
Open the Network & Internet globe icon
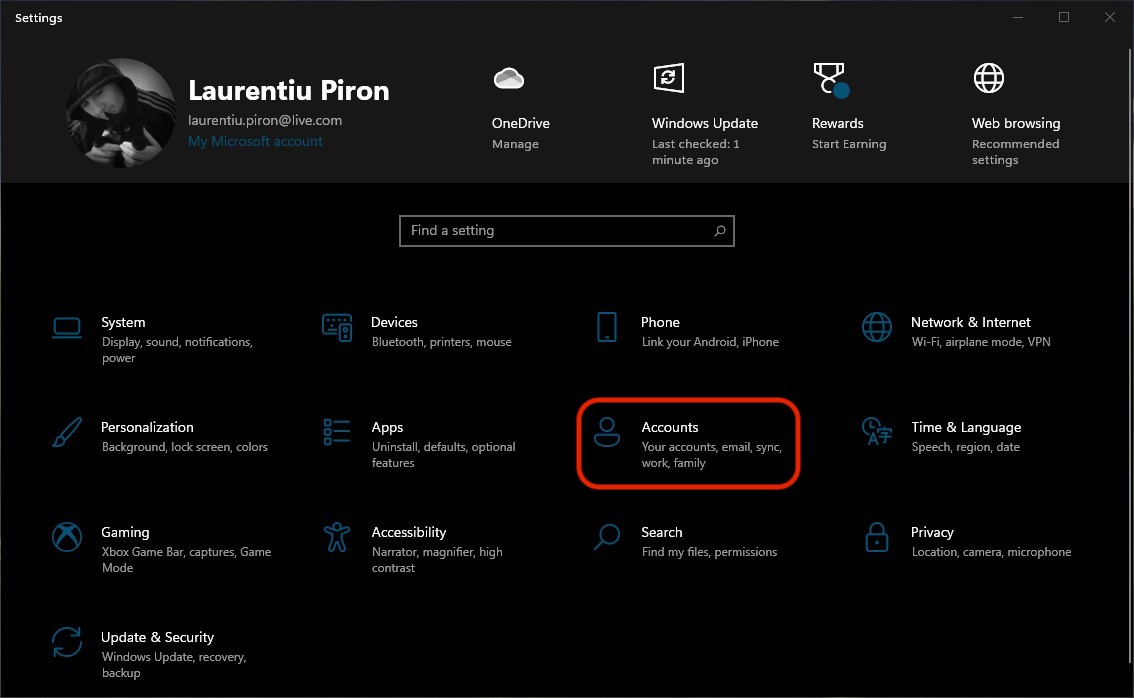877,327
